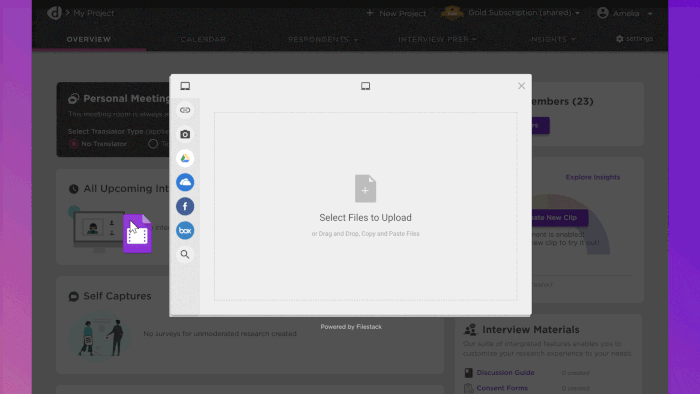Switch to the Overview tab

point(89,39)
